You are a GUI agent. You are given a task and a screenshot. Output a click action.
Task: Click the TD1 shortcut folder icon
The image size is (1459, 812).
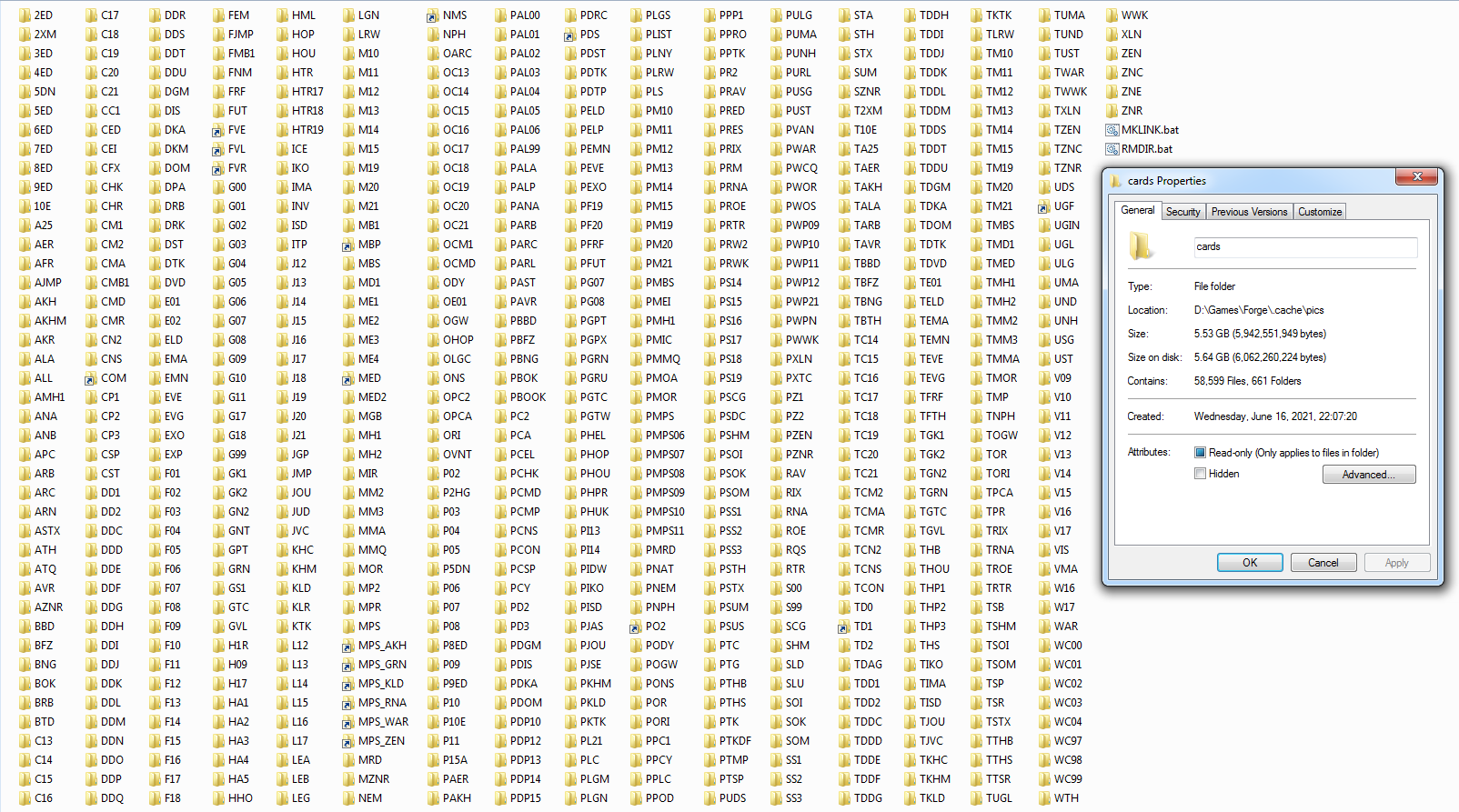843,627
